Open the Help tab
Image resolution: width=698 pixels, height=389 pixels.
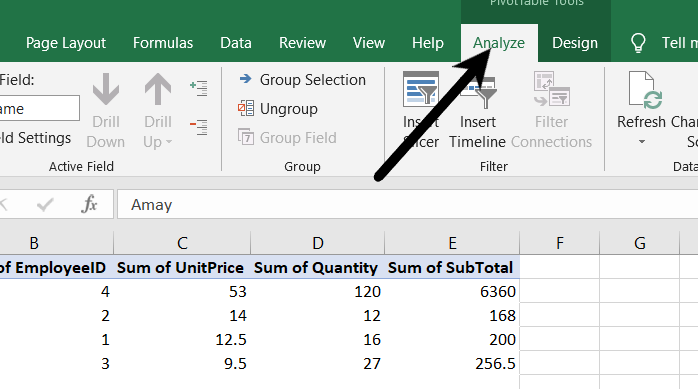pos(427,43)
